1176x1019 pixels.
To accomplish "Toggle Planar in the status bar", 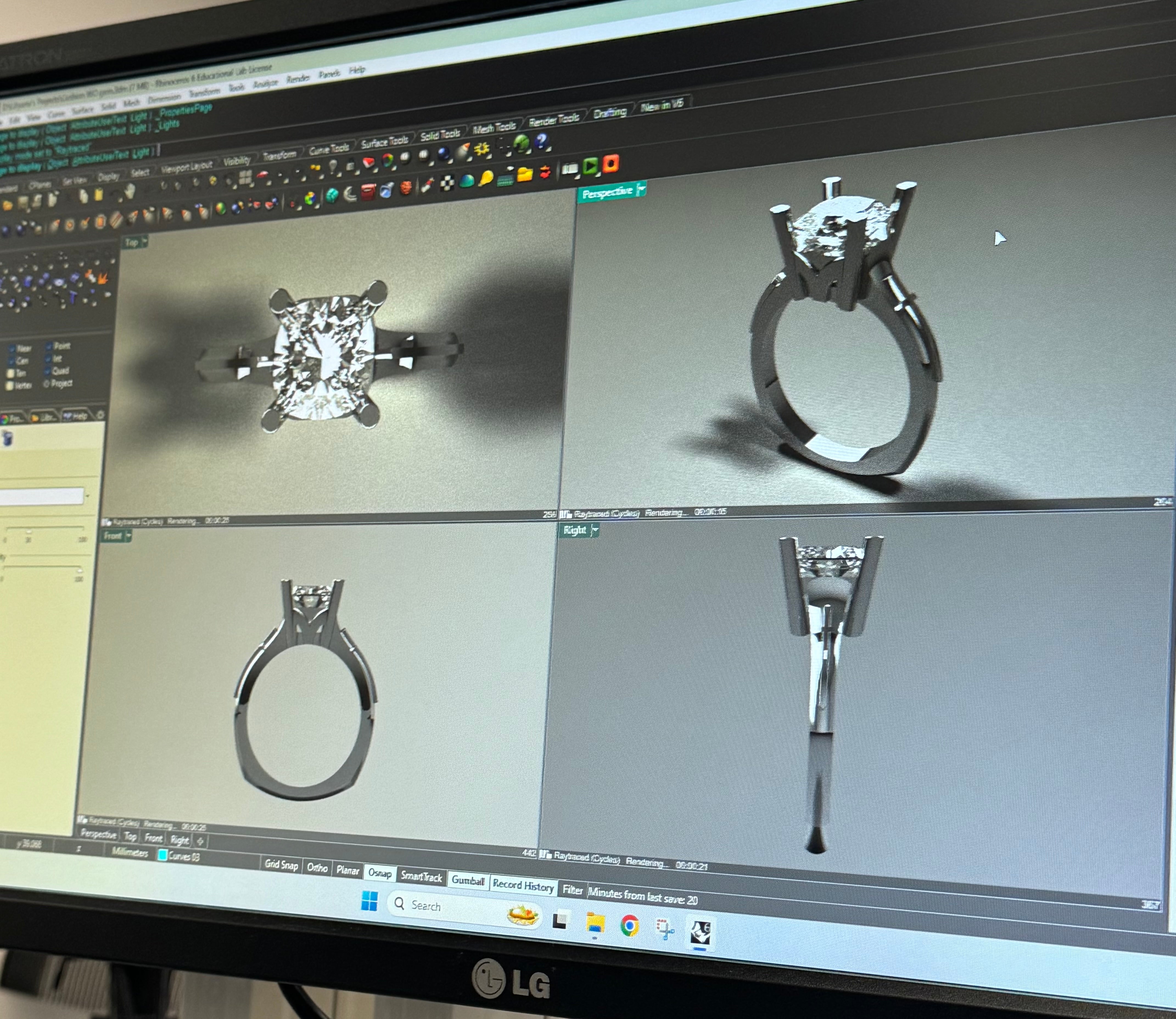I will tap(347, 871).
